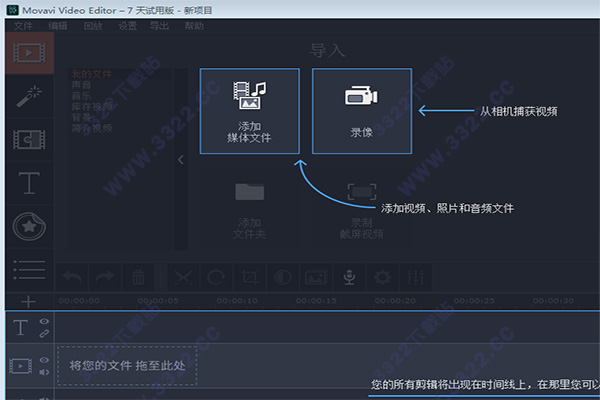The height and width of the screenshot is (400, 600).
Task: Click the video track film icon
Action: tap(21, 366)
